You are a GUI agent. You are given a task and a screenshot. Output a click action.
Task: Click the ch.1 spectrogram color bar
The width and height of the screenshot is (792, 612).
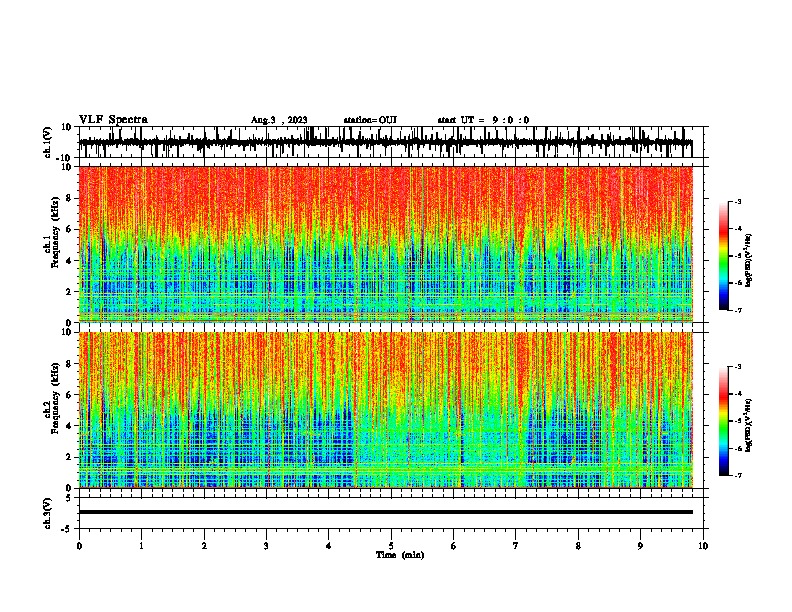pyautogui.click(x=724, y=256)
